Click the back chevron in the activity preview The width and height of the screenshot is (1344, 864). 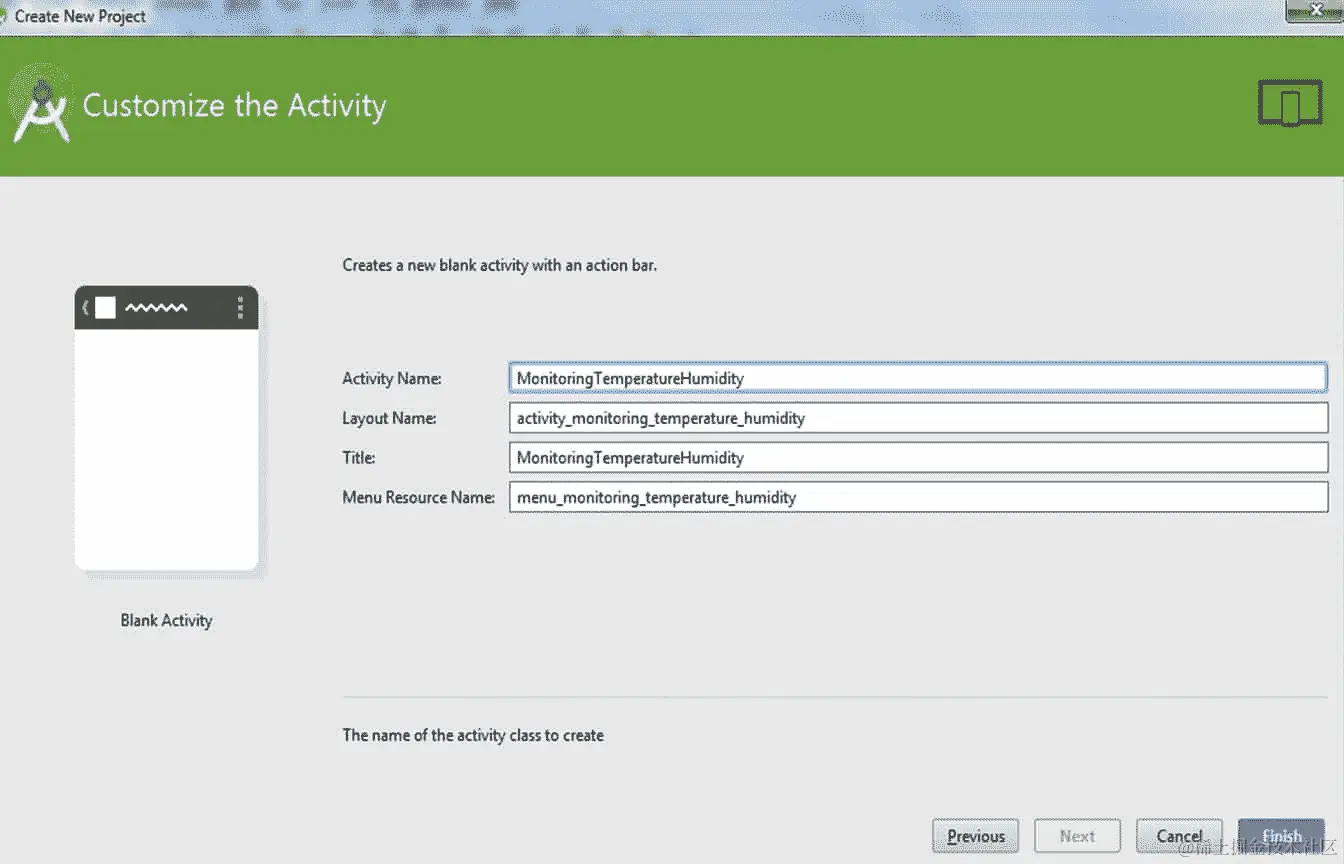(x=85, y=308)
